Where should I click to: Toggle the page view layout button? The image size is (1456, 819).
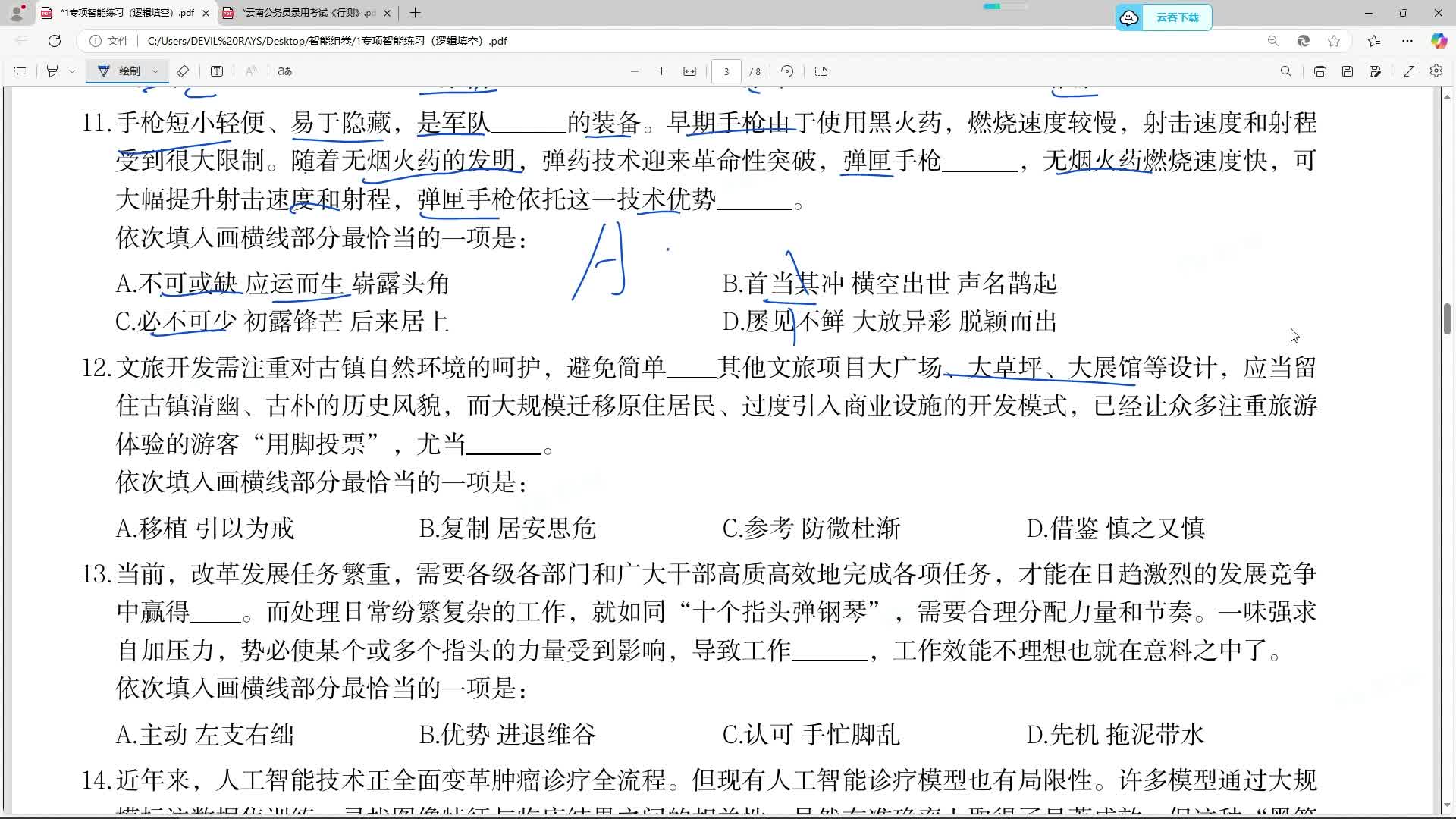pos(821,71)
